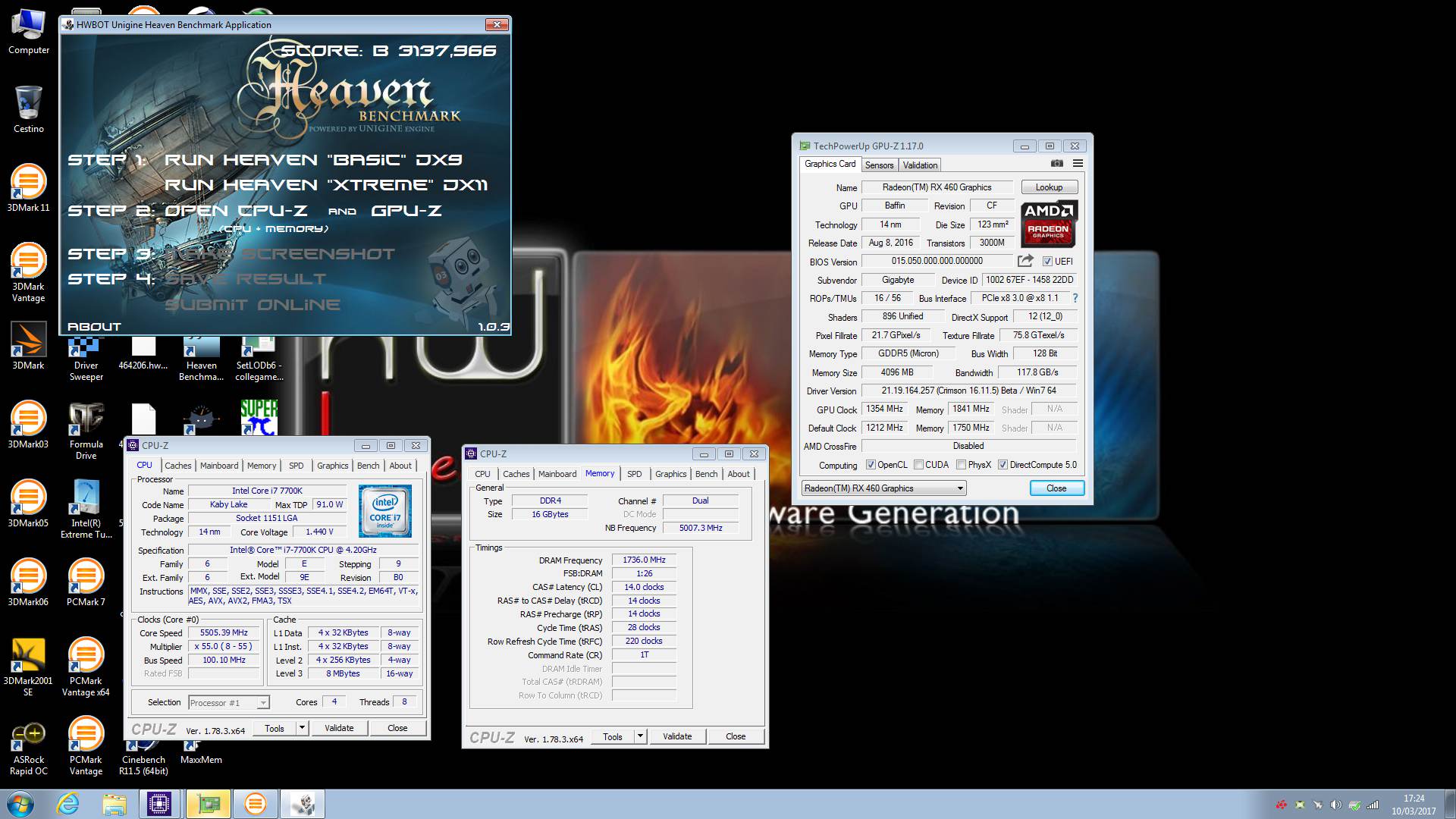Open Caches tab in left CPU-Z window
Viewport: 1456px width, 819px height.
(x=178, y=466)
